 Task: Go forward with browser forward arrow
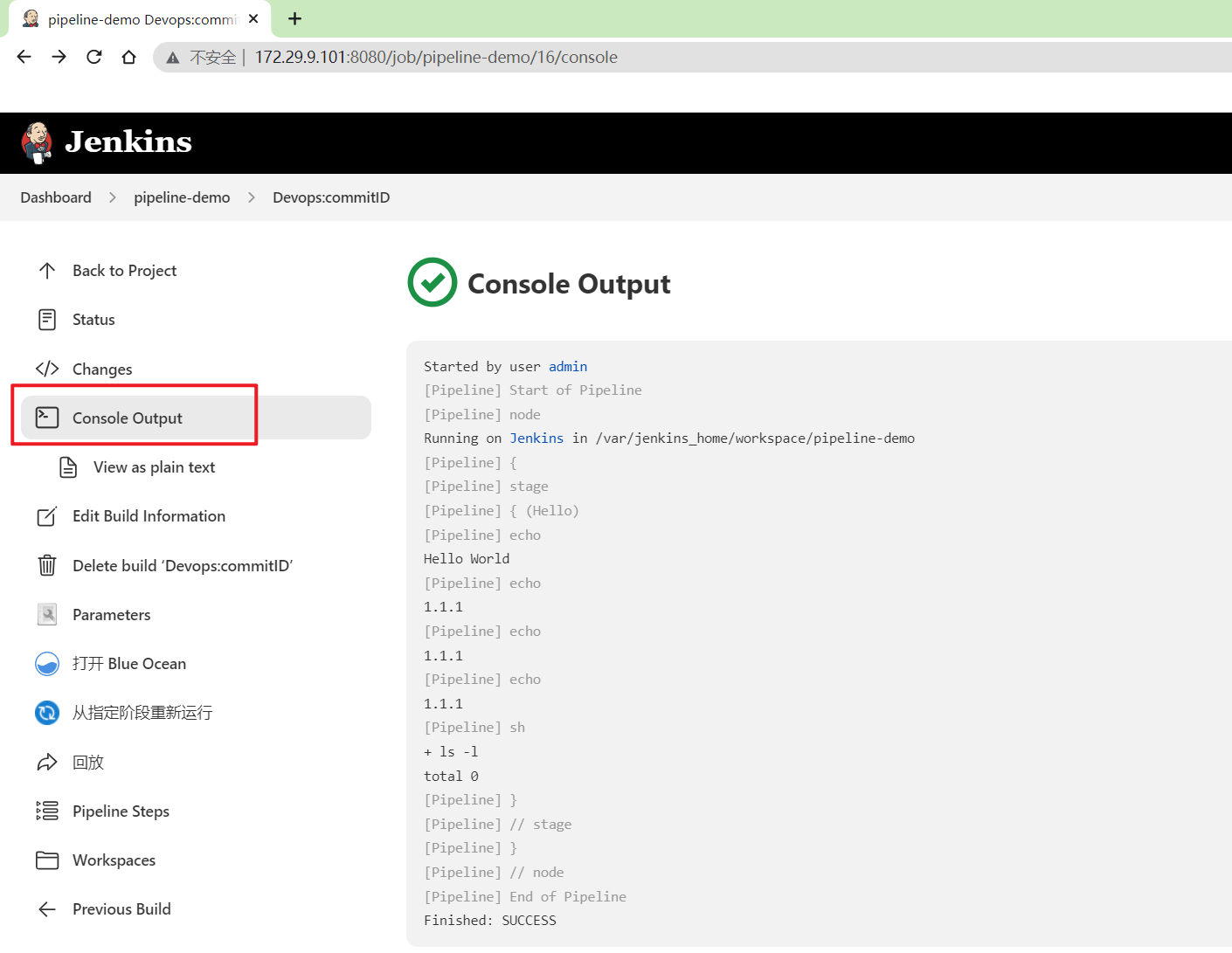click(x=59, y=57)
